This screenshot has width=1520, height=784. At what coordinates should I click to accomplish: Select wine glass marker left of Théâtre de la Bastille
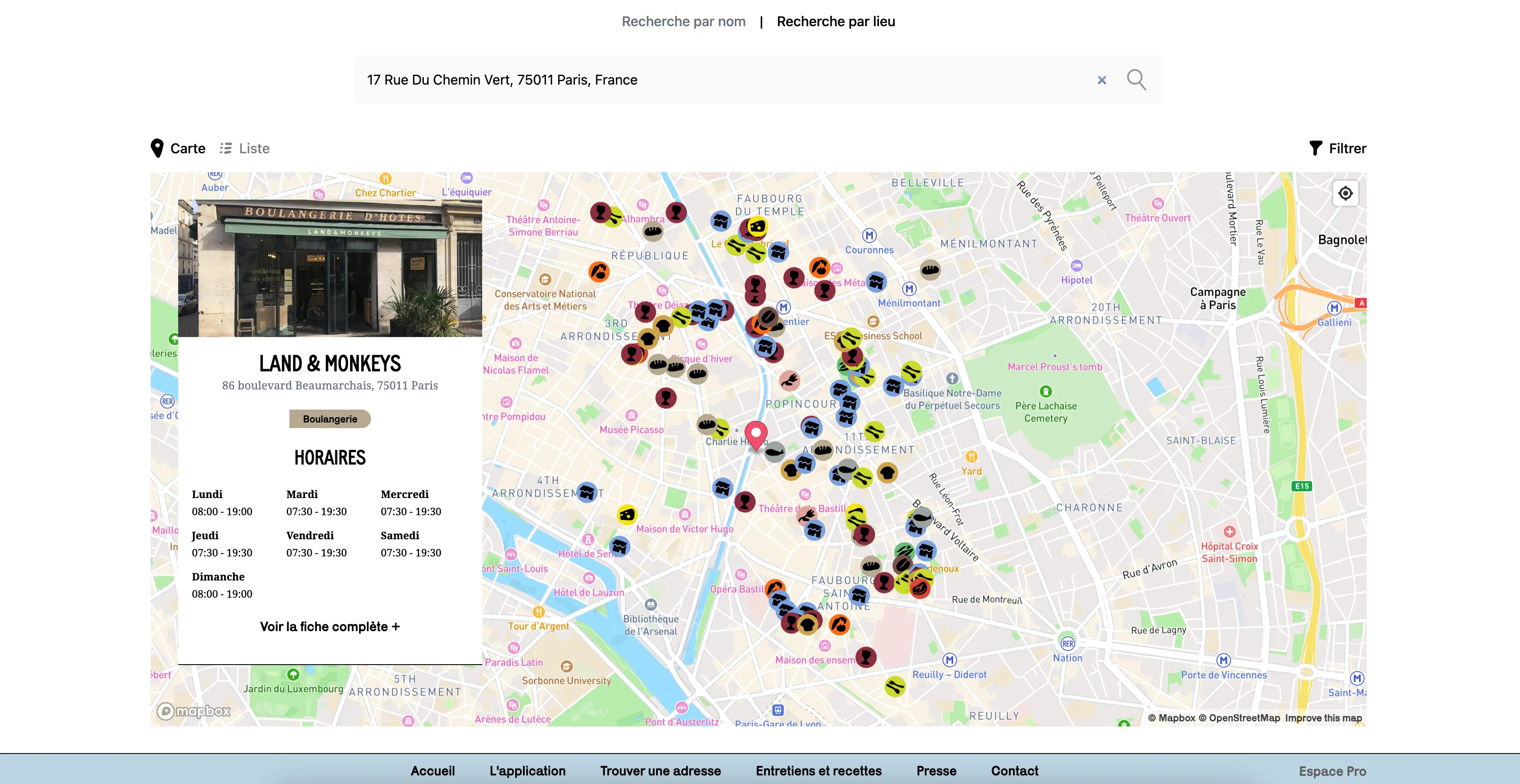click(x=745, y=502)
